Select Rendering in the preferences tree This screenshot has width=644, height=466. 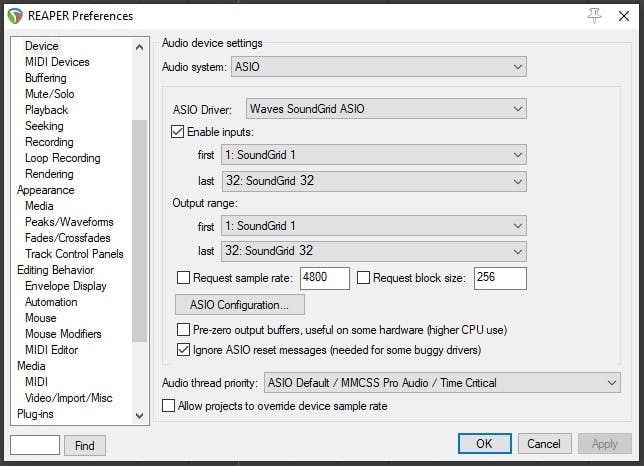click(x=49, y=174)
